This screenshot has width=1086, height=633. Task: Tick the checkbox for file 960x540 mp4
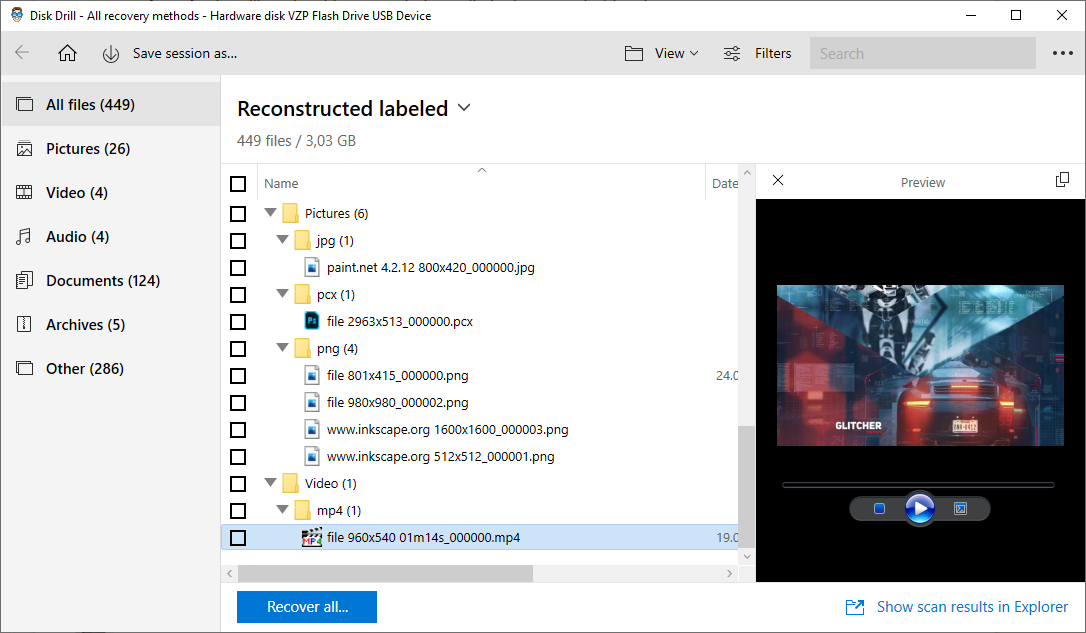tap(238, 537)
